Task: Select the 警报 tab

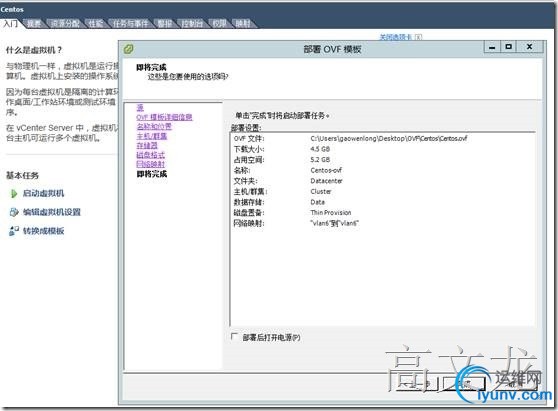Action: tap(164, 23)
